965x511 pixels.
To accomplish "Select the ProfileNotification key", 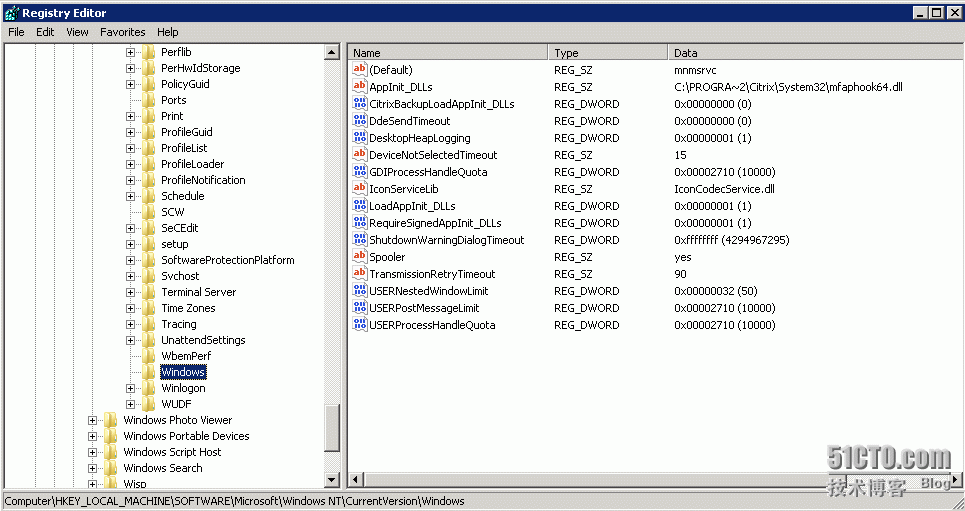I will [203, 180].
